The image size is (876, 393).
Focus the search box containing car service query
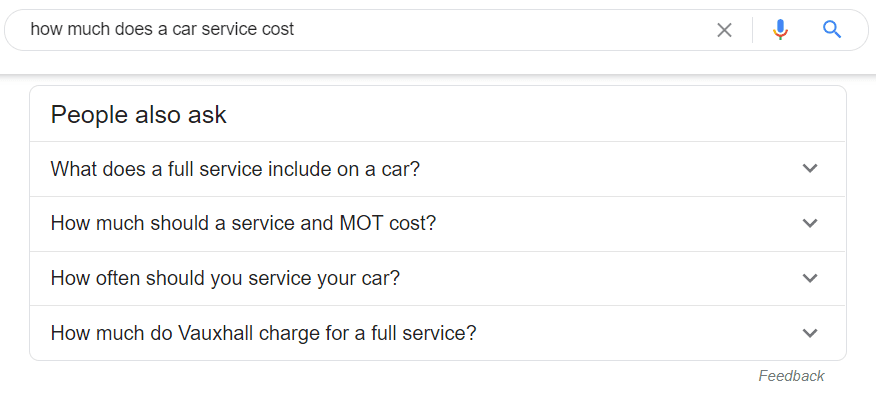tap(358, 30)
